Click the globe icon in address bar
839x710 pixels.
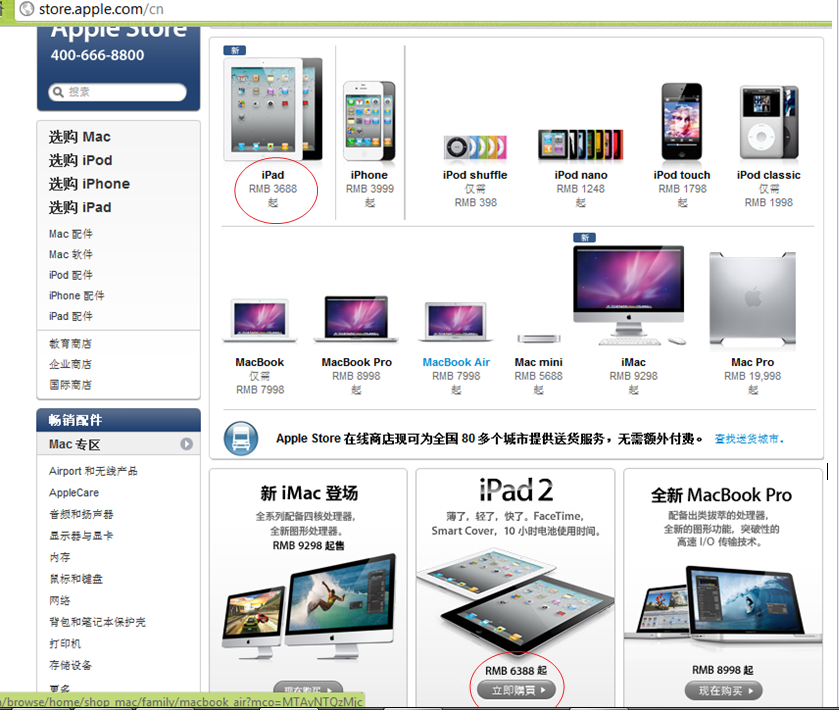click(26, 9)
